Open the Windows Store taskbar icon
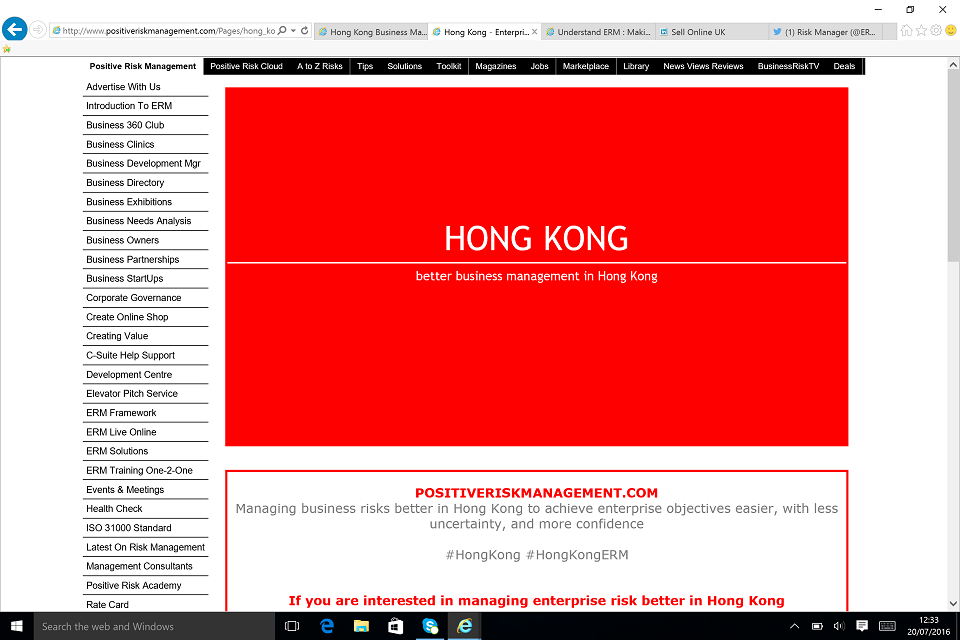Screen dimensions: 960x640 tap(395, 626)
